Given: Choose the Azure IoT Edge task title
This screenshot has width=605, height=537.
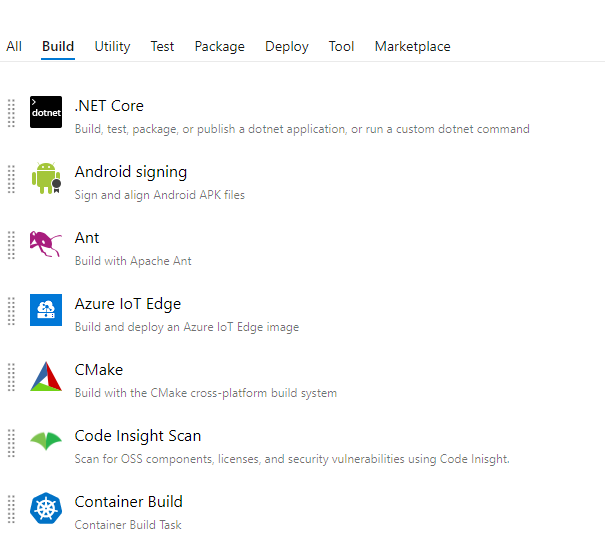Looking at the screenshot, I should point(127,303).
